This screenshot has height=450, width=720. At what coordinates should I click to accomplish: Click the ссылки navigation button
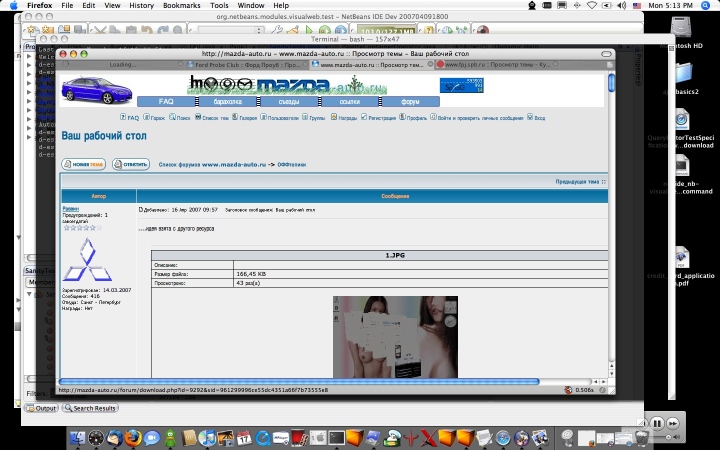coord(350,101)
